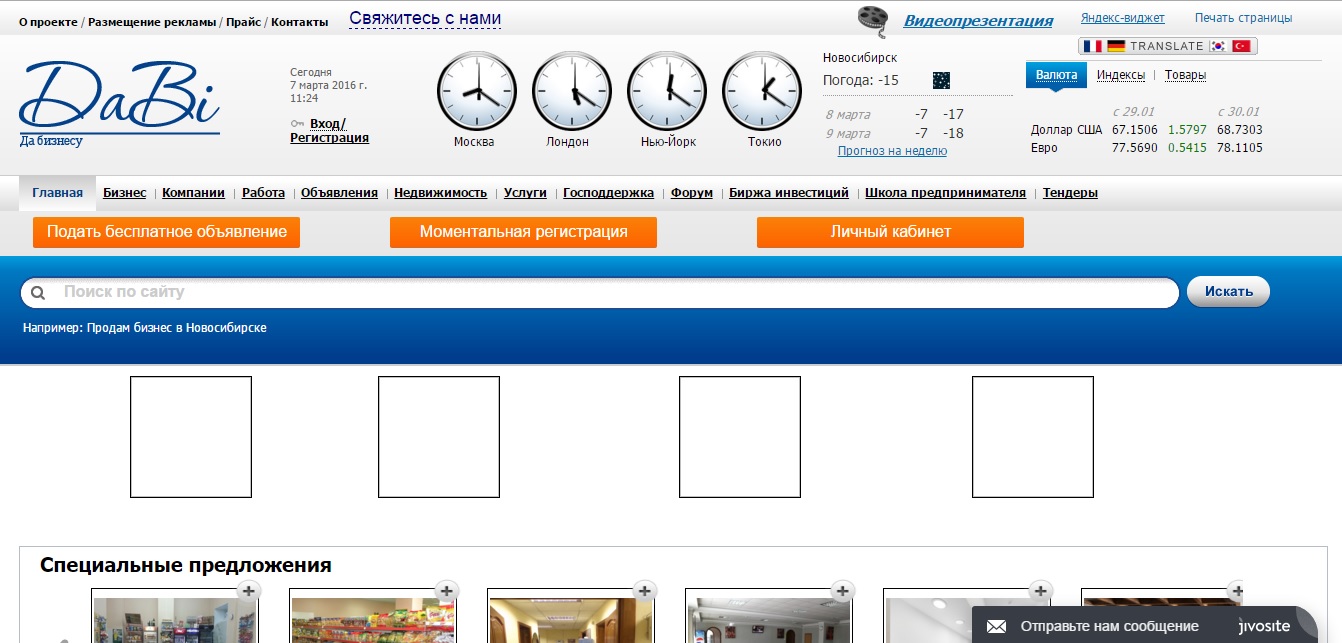Open the Контакты link
1342x643 pixels.
point(299,21)
